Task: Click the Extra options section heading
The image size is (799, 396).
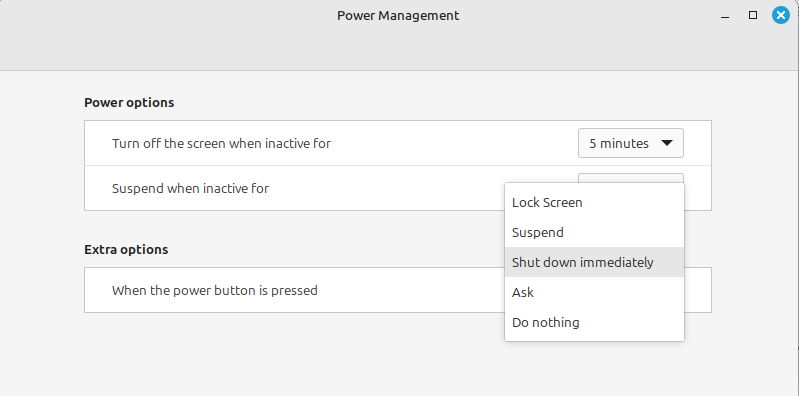Action: click(x=126, y=250)
